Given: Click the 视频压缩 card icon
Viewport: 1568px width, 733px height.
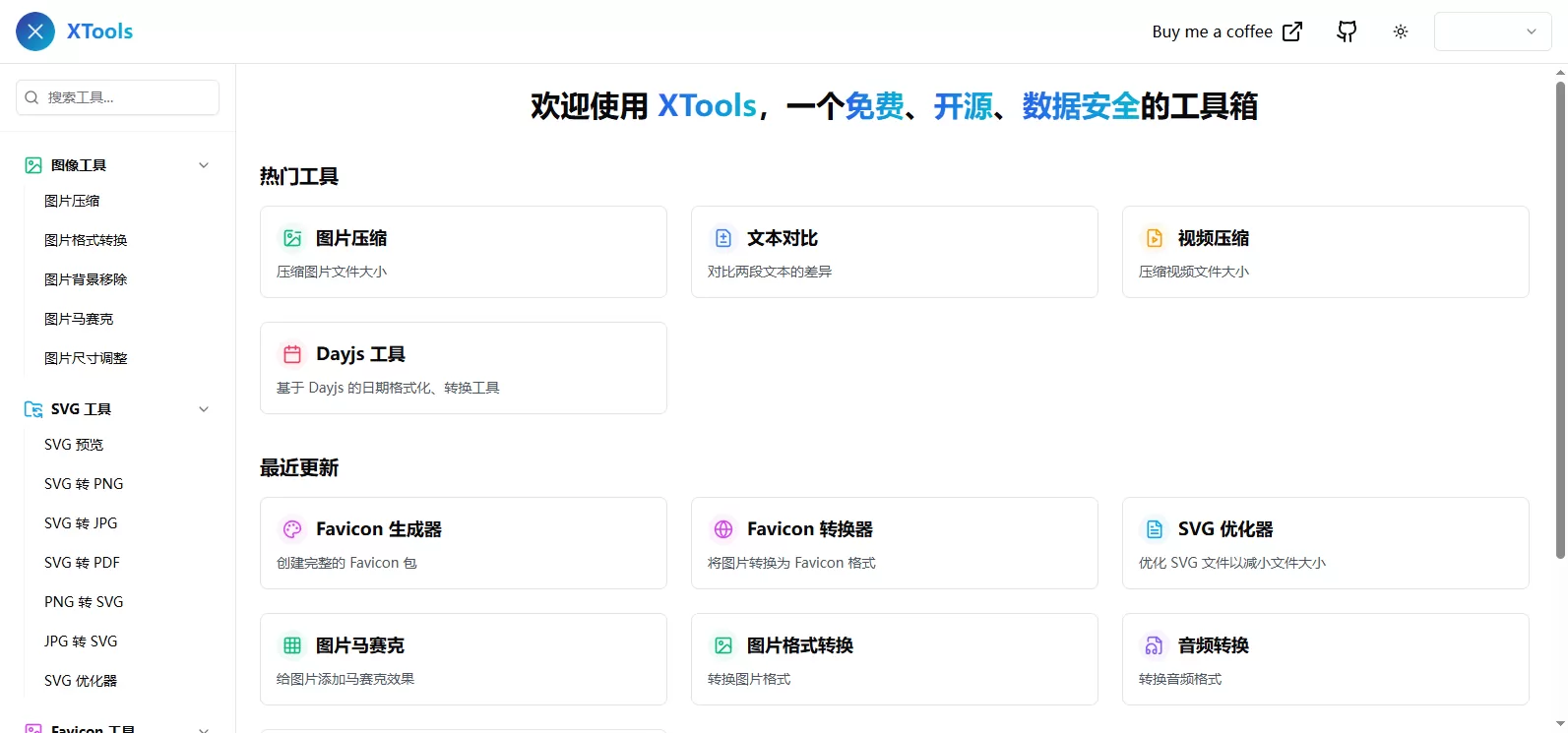Looking at the screenshot, I should tap(1155, 238).
